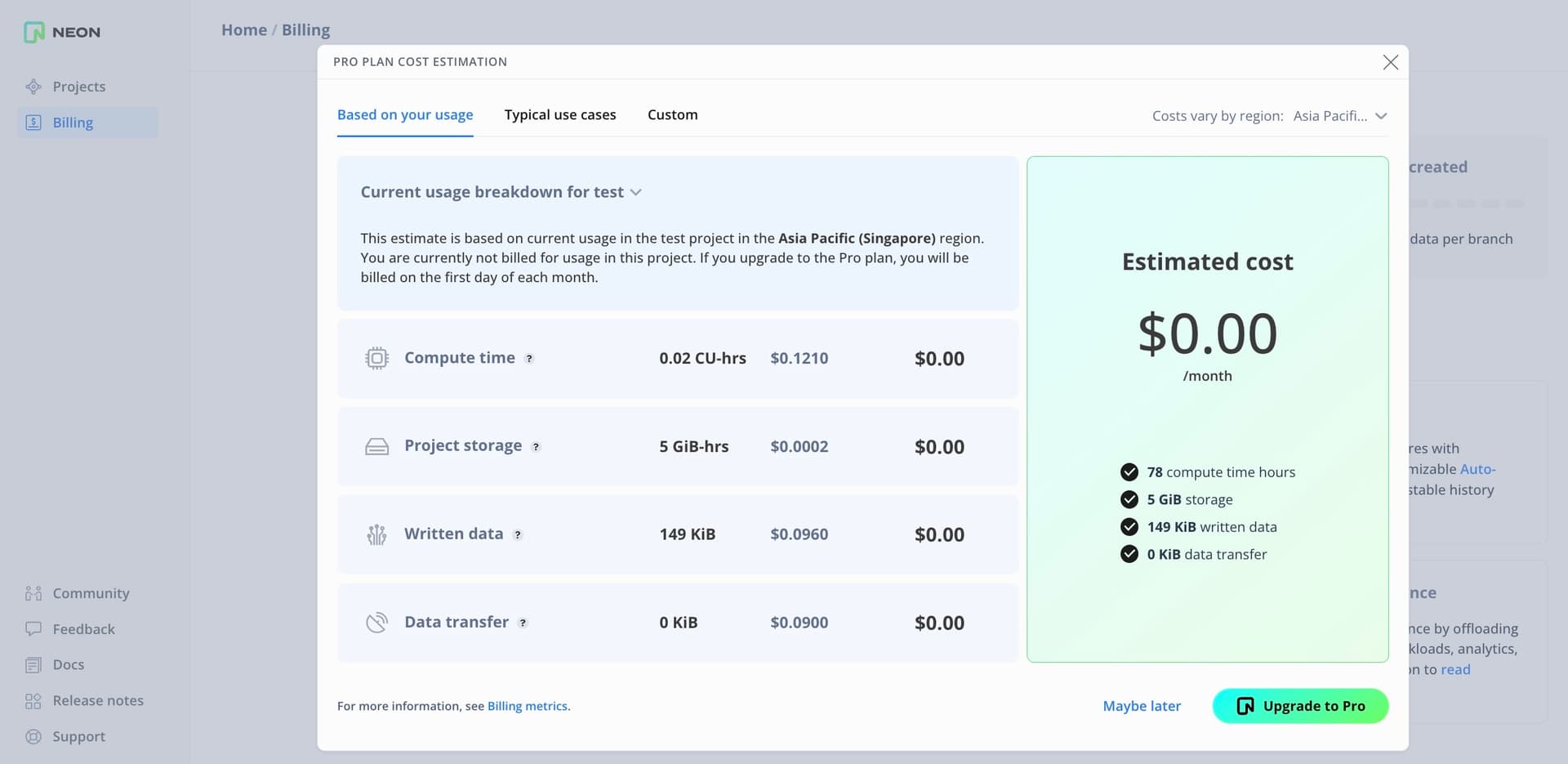
Task: Open the Billing metrics link
Action: pyautogui.click(x=527, y=705)
